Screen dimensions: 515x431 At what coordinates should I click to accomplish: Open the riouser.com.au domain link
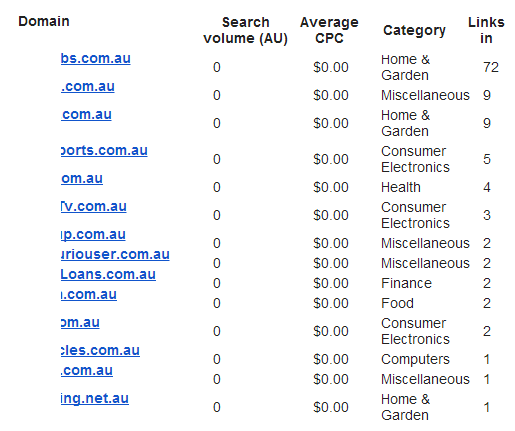(x=115, y=254)
